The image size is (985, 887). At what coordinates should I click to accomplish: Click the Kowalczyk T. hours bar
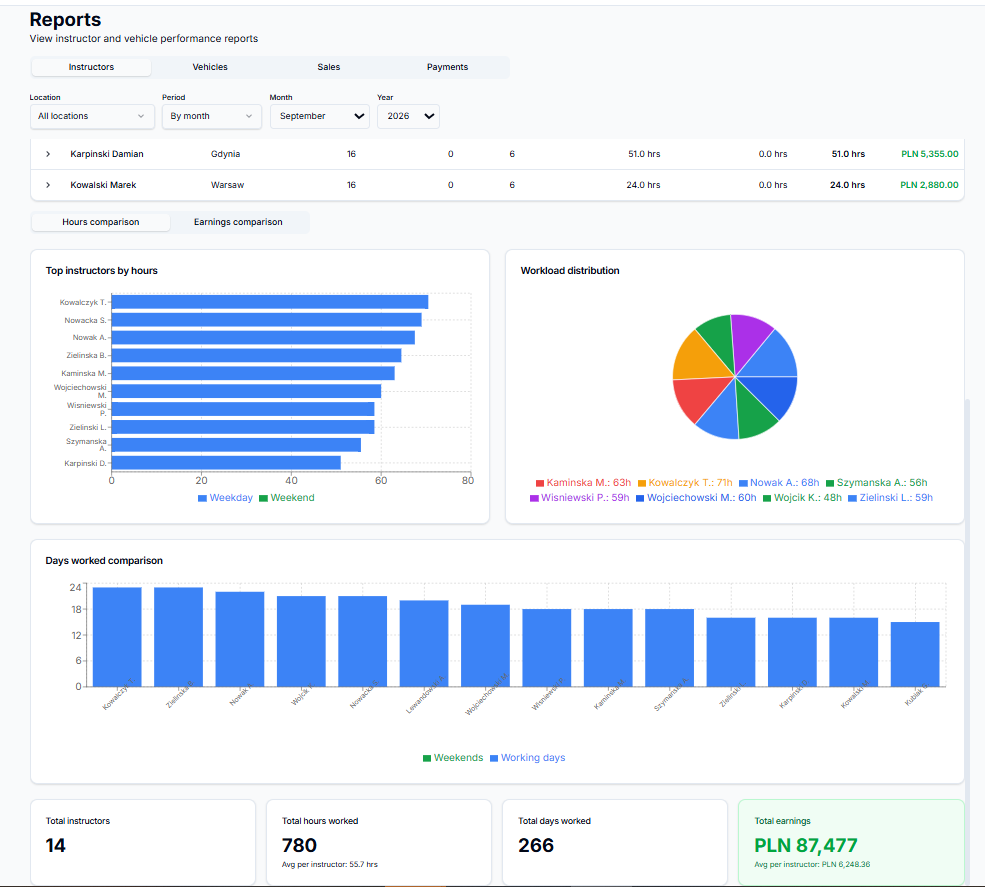click(269, 302)
